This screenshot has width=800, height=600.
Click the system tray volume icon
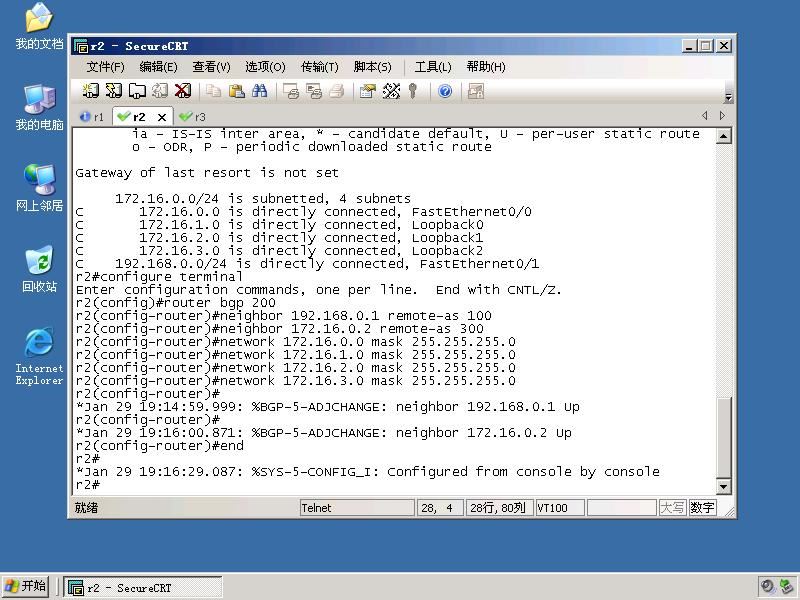[767, 587]
